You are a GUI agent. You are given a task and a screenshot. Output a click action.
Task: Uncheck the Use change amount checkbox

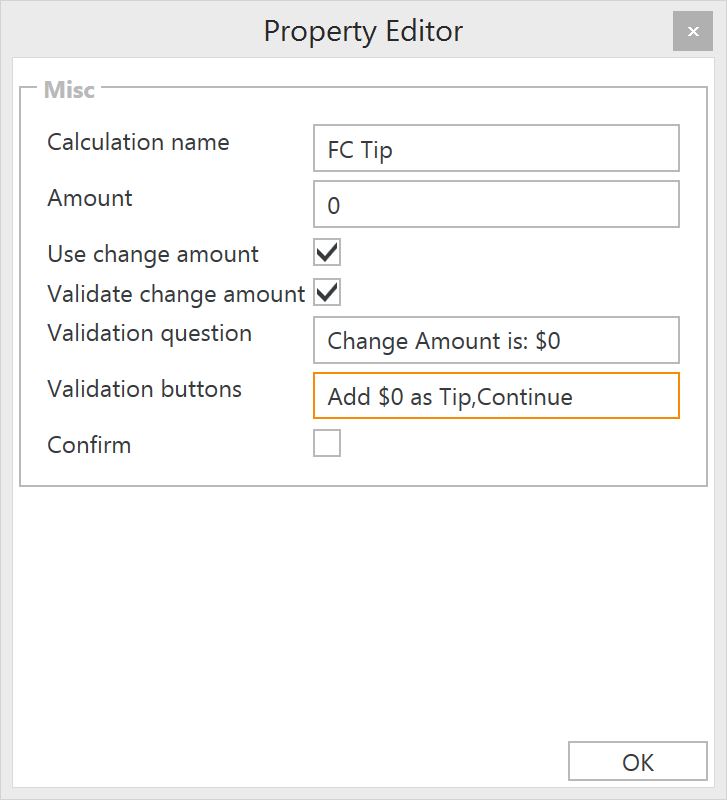point(327,252)
